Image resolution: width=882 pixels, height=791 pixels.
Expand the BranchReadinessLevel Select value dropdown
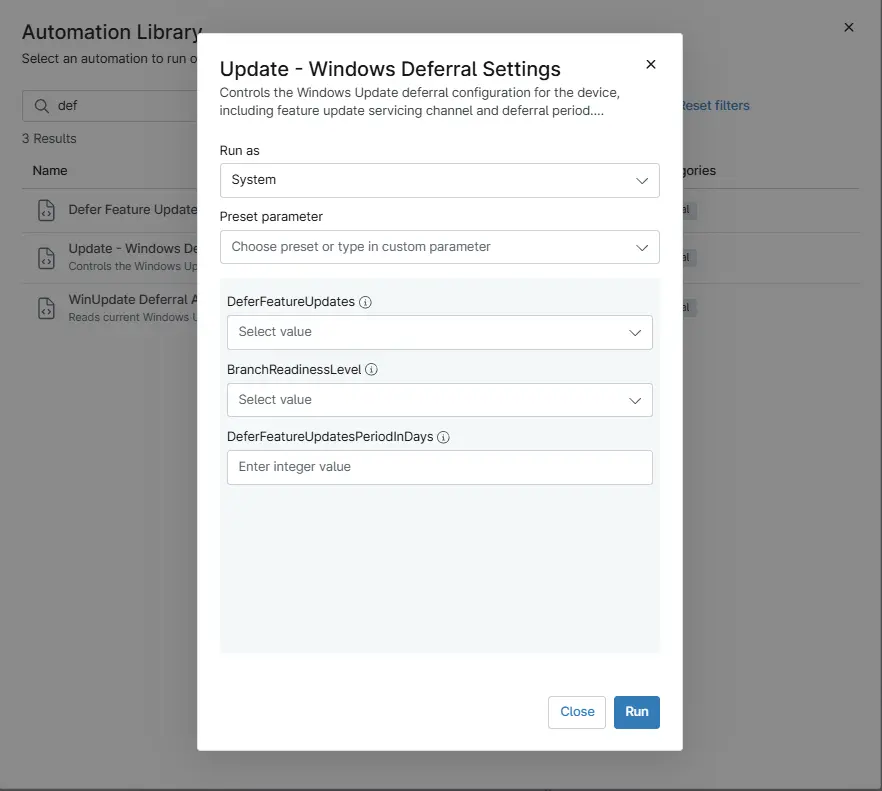[439, 400]
